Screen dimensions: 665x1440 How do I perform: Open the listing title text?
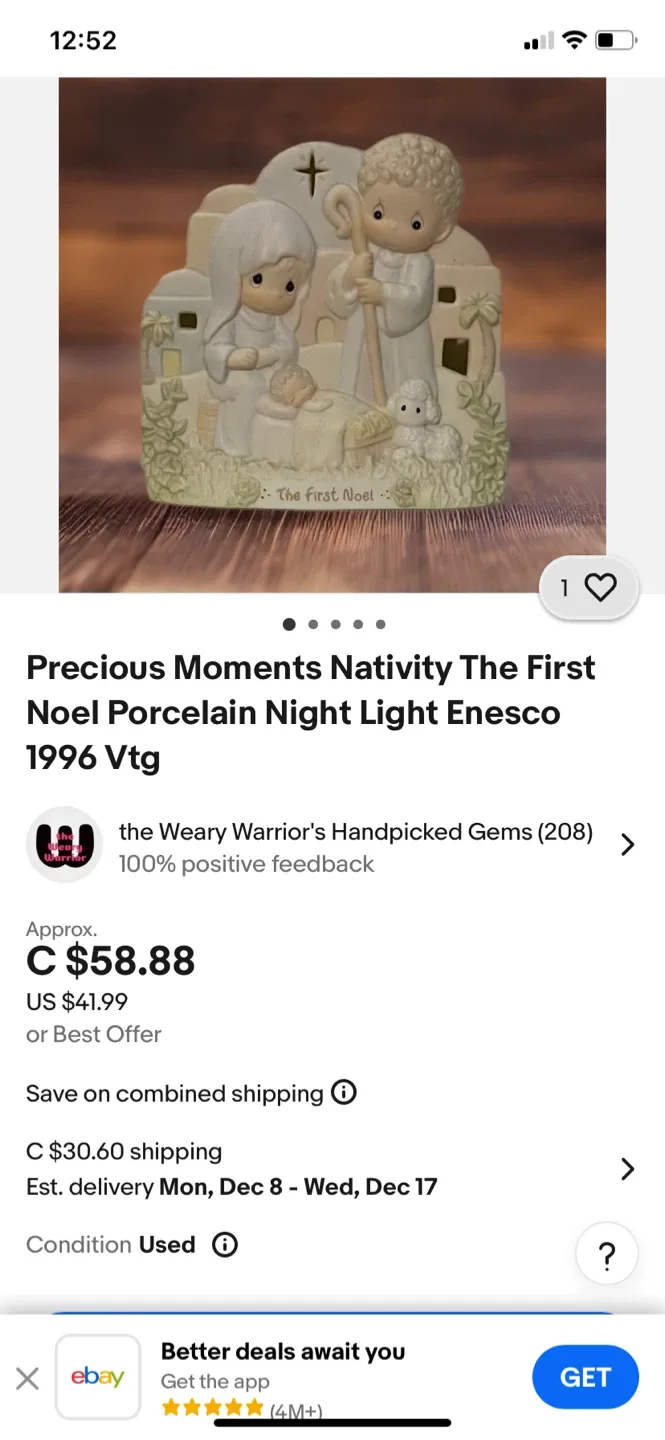pos(310,712)
